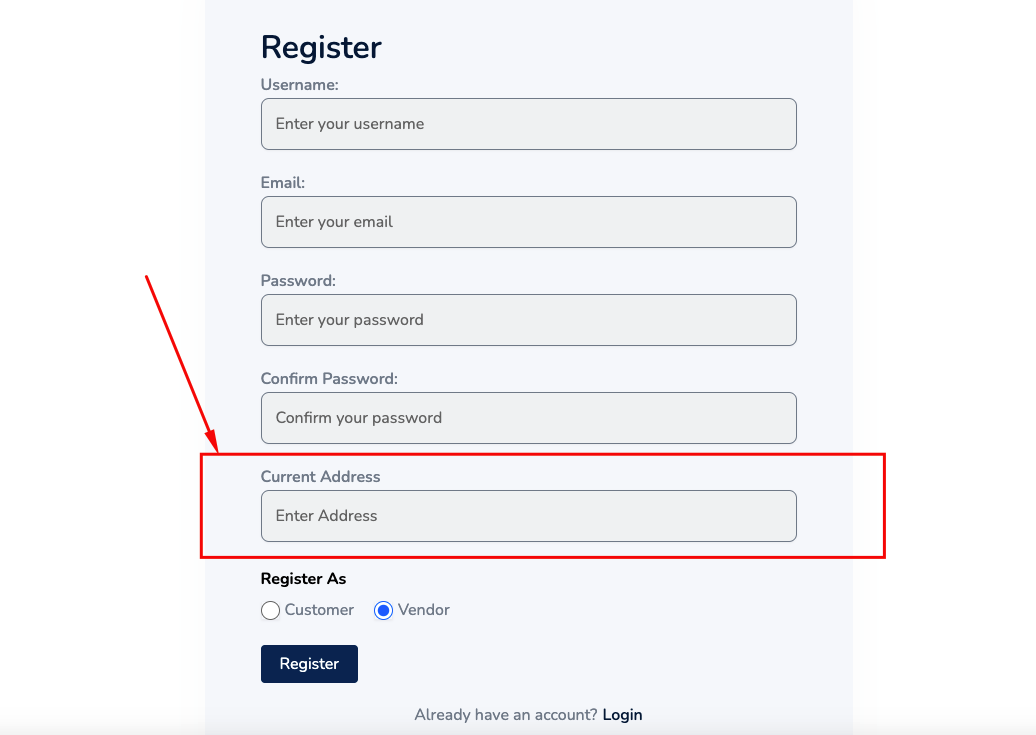Click the "Confirm Password:" label
Viewport: 1036px width, 735px height.
pyautogui.click(x=329, y=379)
